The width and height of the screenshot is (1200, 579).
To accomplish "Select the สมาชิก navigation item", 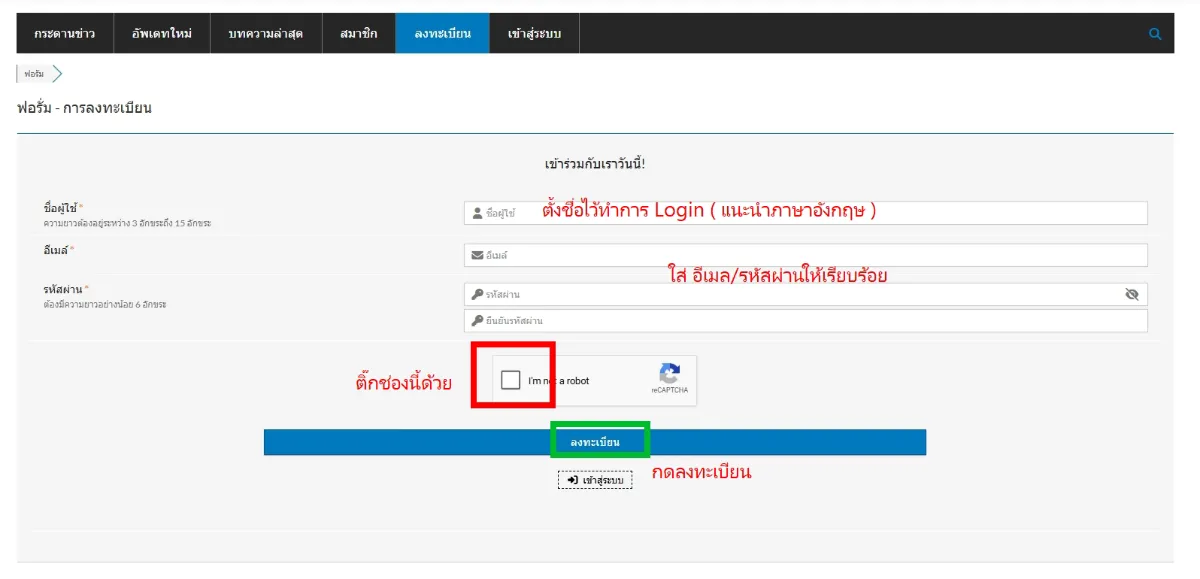I will pos(358,34).
